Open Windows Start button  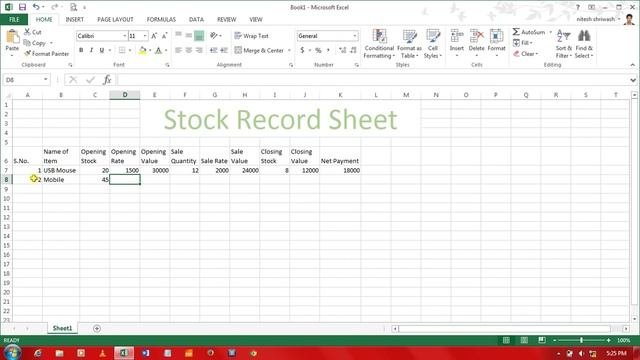point(12,353)
